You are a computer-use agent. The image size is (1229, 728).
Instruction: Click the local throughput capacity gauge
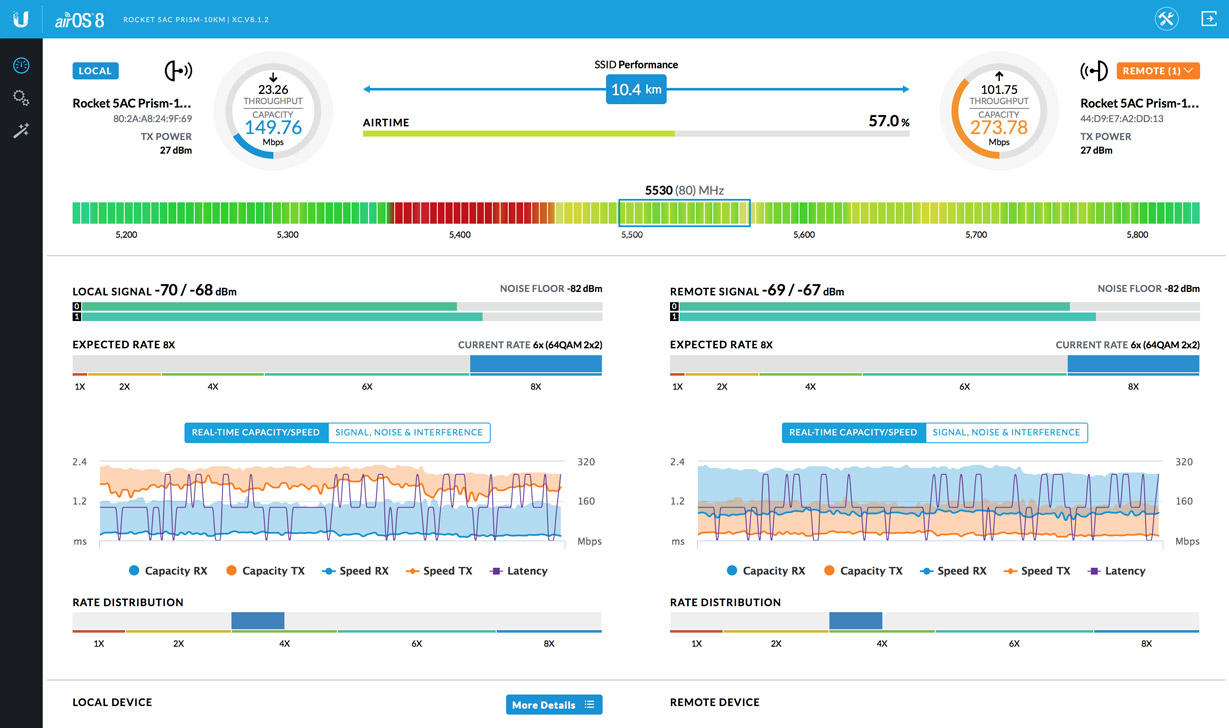[273, 112]
